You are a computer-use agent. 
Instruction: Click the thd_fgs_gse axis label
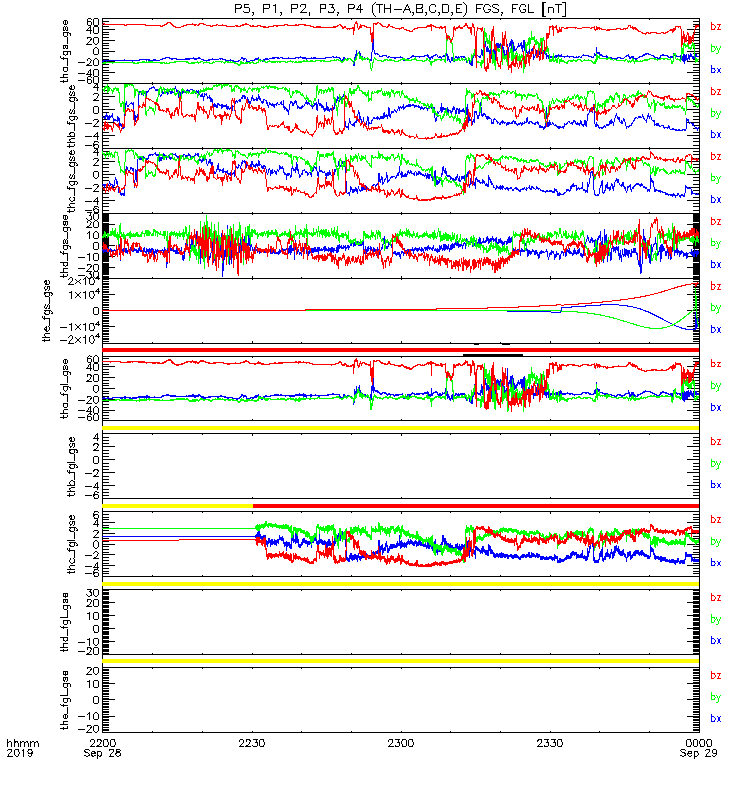(65, 246)
